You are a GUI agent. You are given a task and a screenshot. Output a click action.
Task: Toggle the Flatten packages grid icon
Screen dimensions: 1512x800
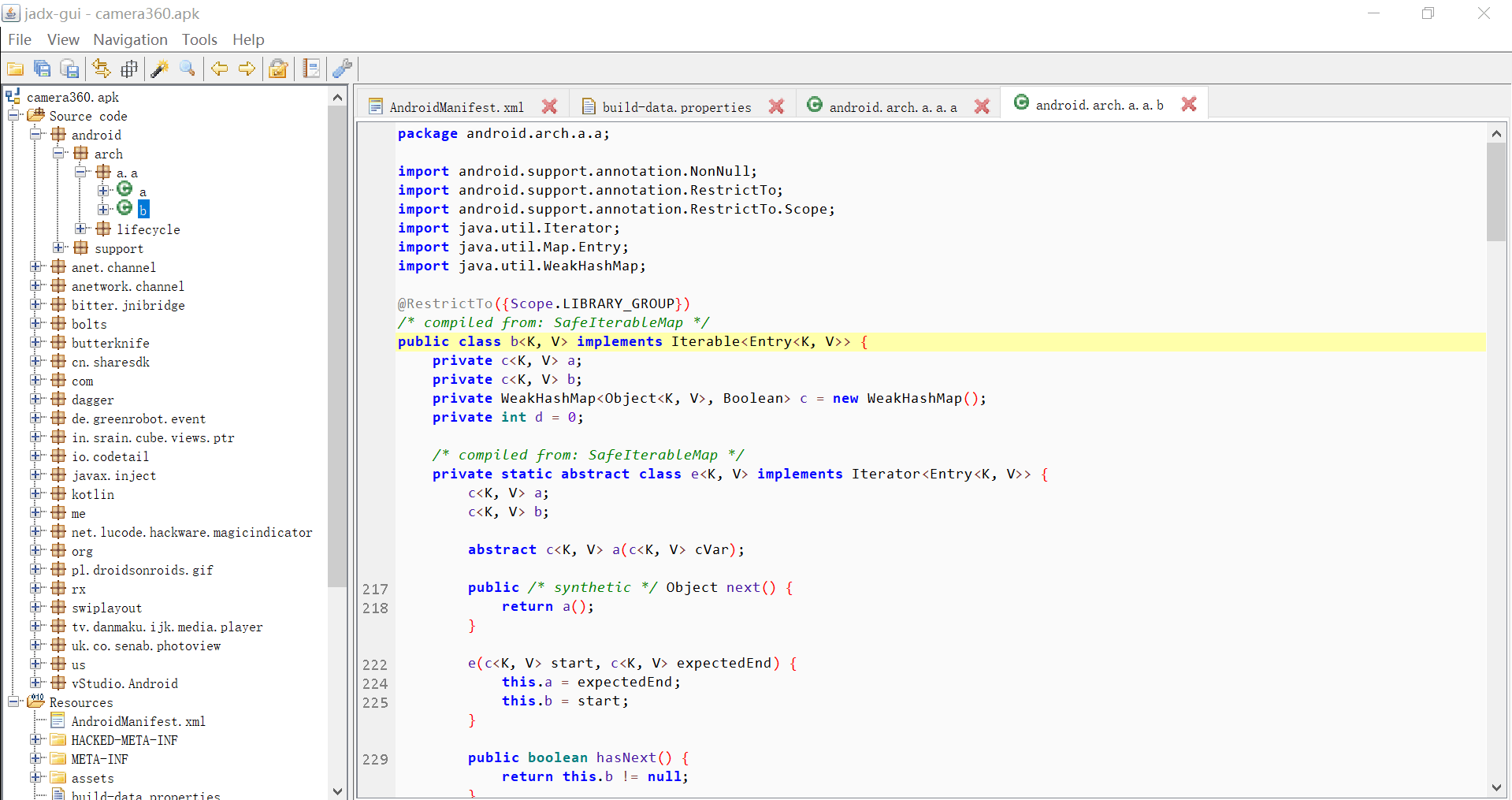click(x=129, y=69)
